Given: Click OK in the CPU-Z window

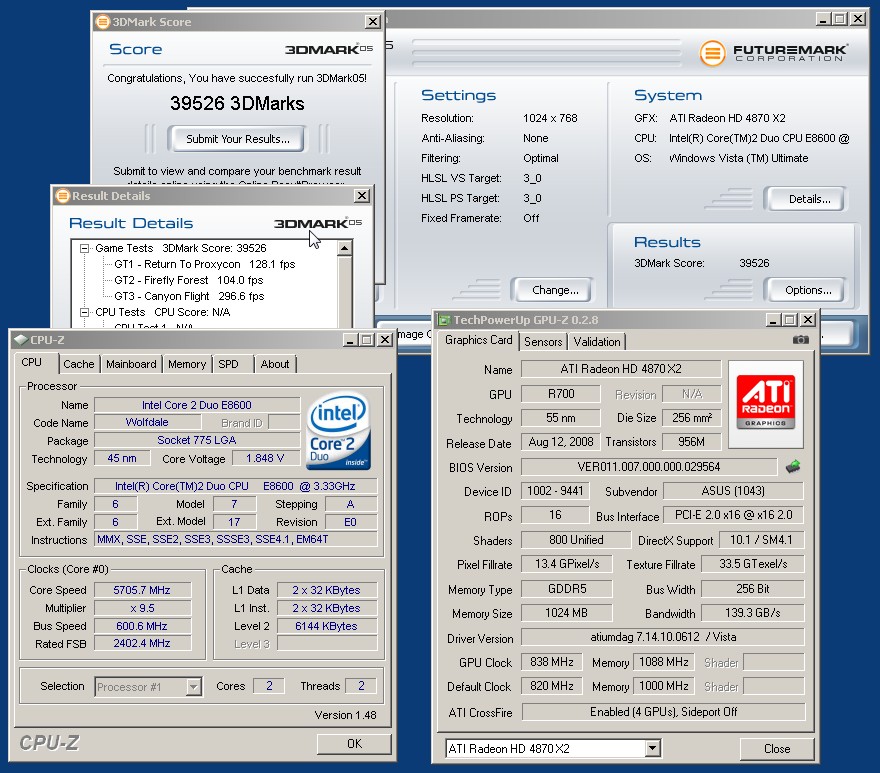Looking at the screenshot, I should click(x=354, y=743).
